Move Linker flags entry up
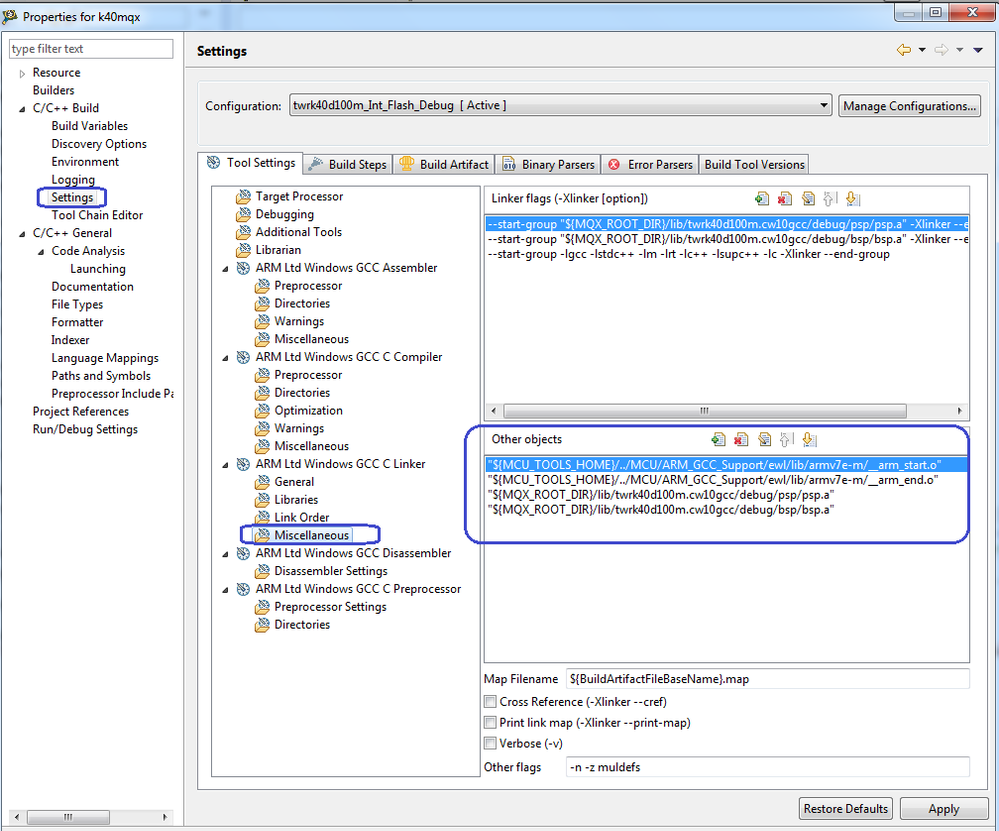Image resolution: width=999 pixels, height=831 pixels. [830, 199]
